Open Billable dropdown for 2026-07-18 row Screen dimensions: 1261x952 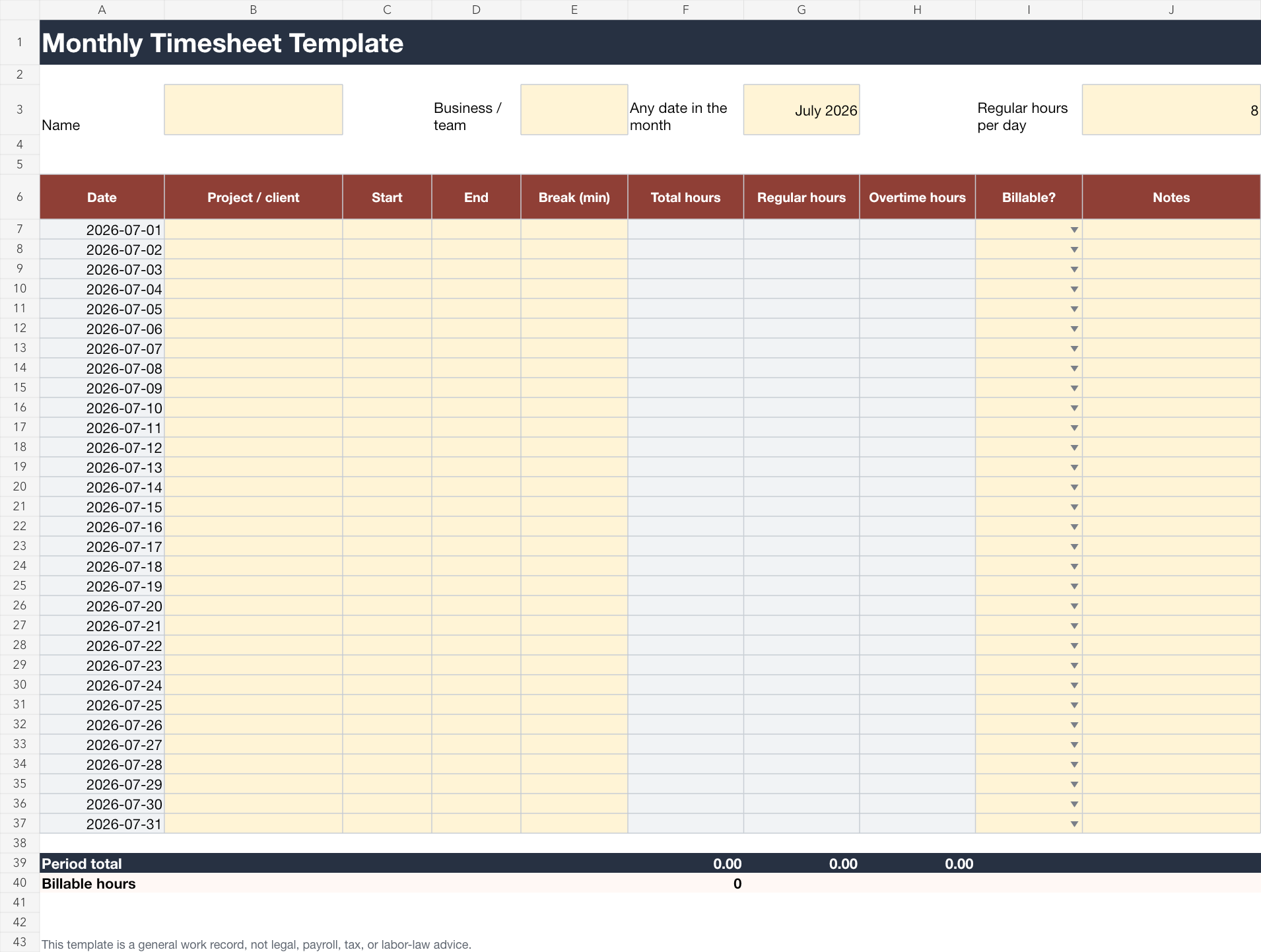[1074, 566]
